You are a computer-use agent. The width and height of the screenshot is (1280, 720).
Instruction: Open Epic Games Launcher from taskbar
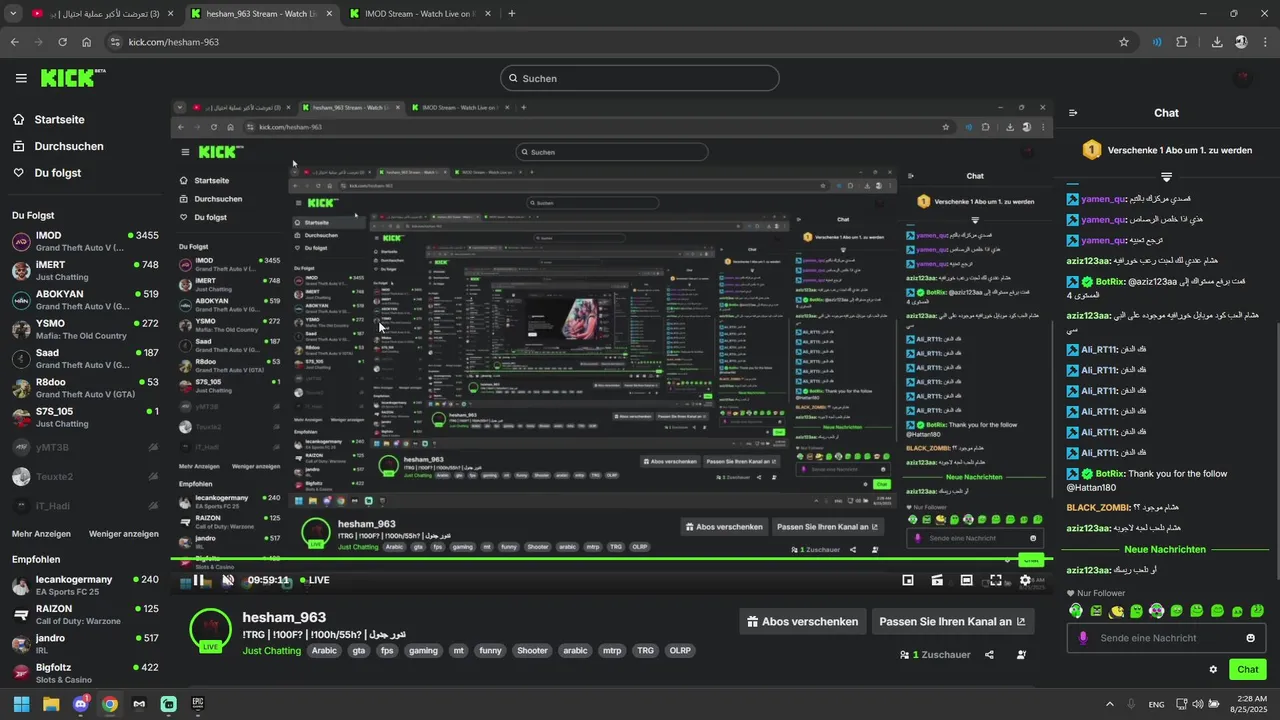(198, 704)
